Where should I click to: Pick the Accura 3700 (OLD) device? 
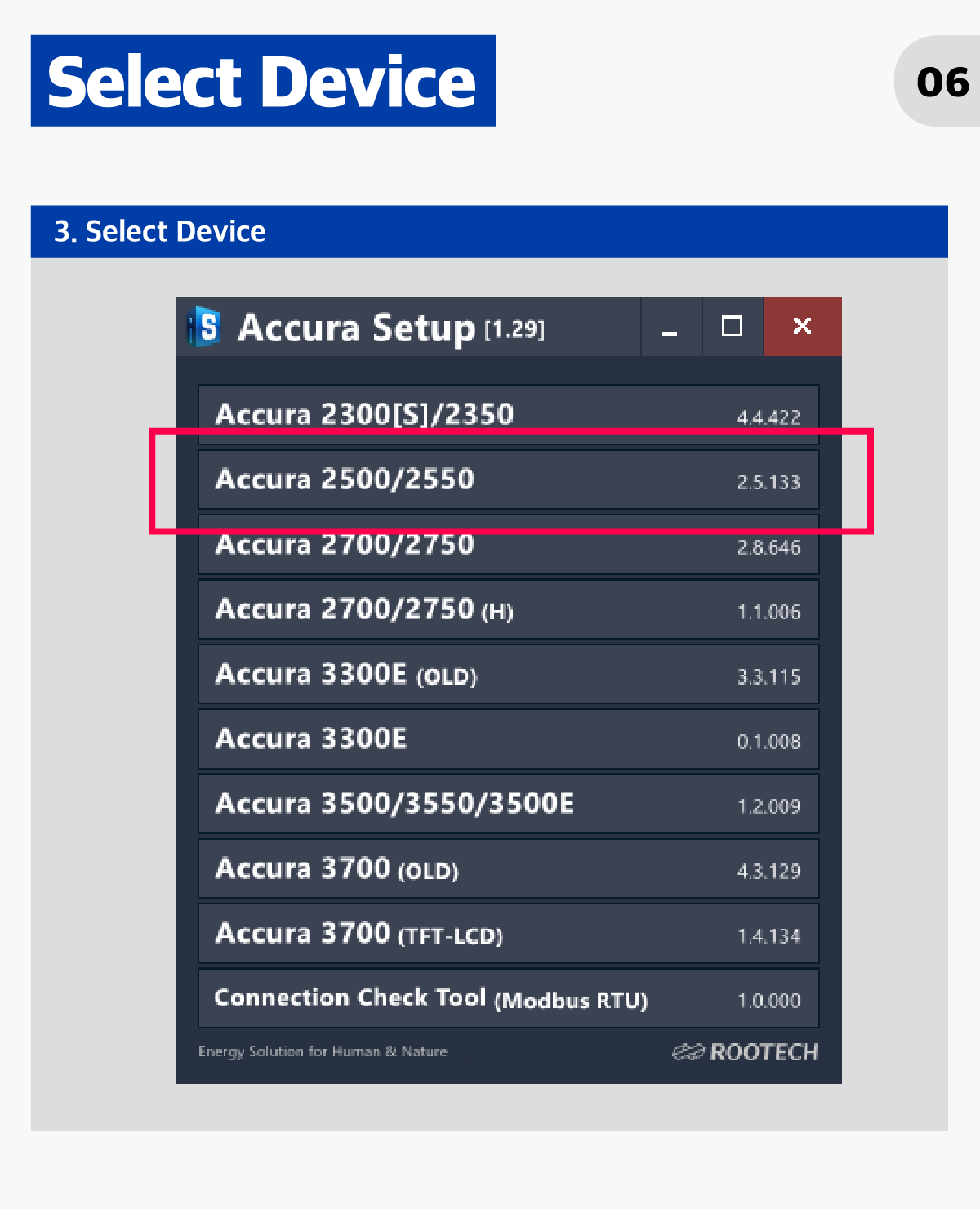[x=508, y=868]
